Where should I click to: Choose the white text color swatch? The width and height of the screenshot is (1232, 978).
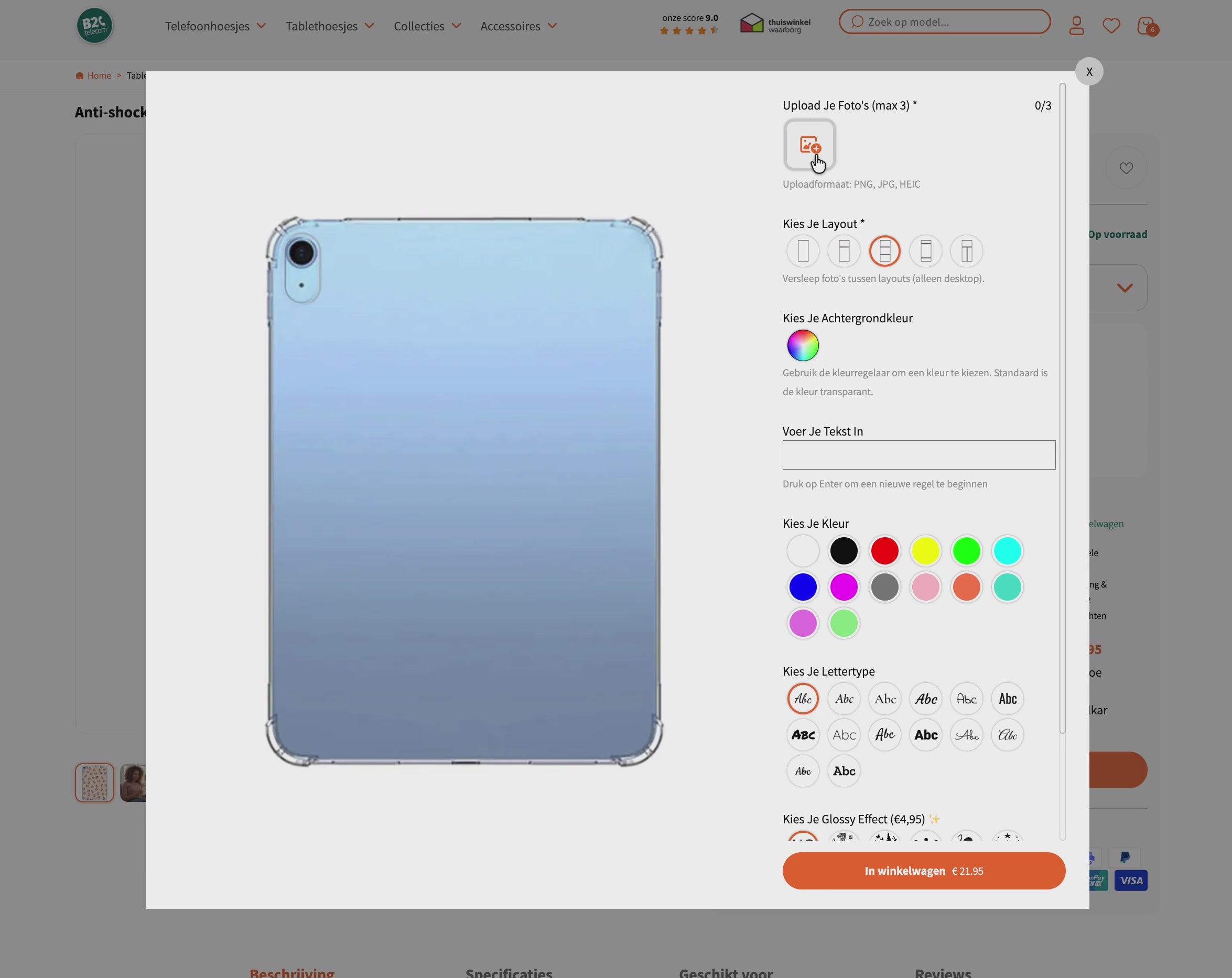803,551
